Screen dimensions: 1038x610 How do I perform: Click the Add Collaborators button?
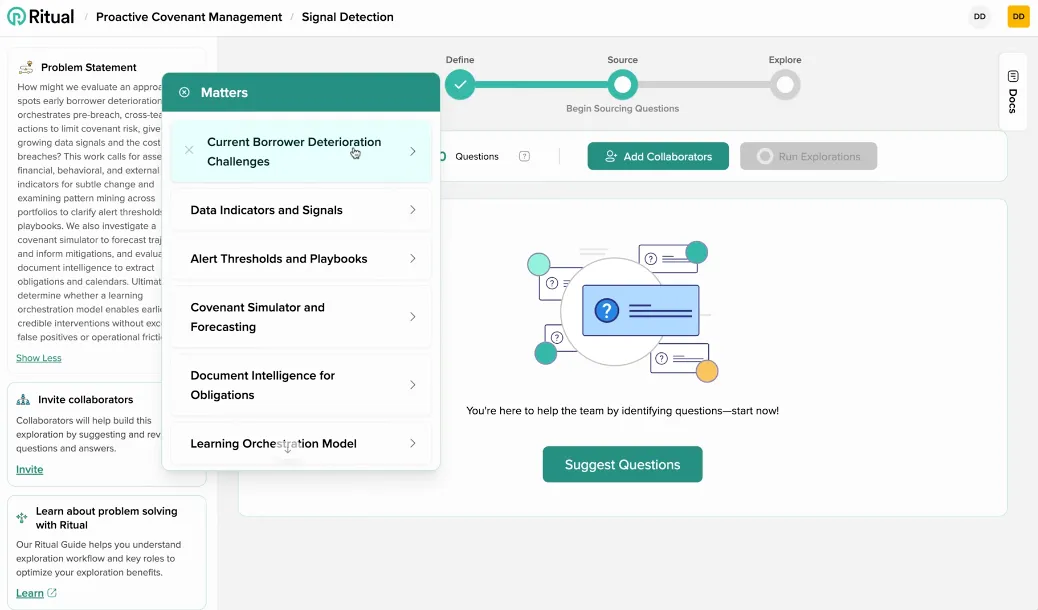point(658,156)
